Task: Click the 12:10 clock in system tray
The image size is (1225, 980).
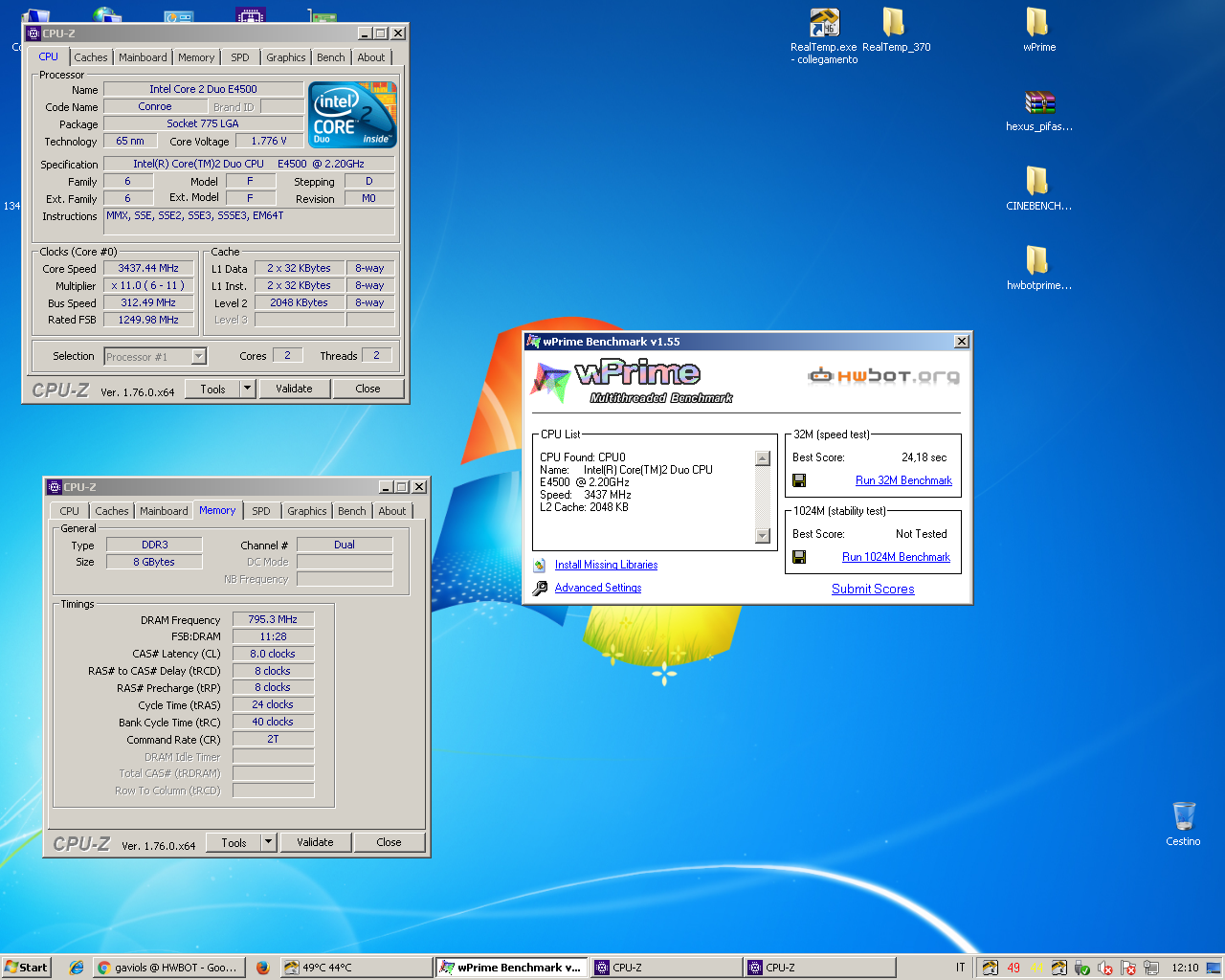Action: tap(1185, 968)
